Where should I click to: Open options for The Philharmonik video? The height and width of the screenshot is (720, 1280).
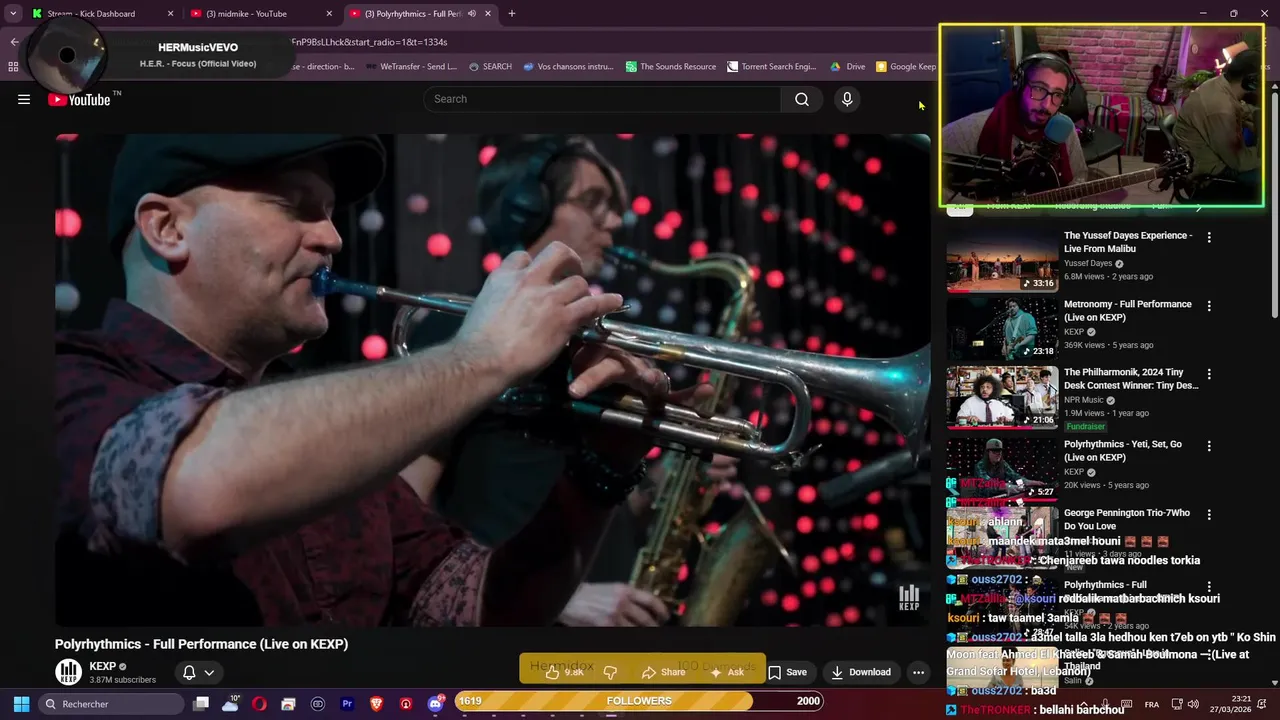click(x=1209, y=374)
